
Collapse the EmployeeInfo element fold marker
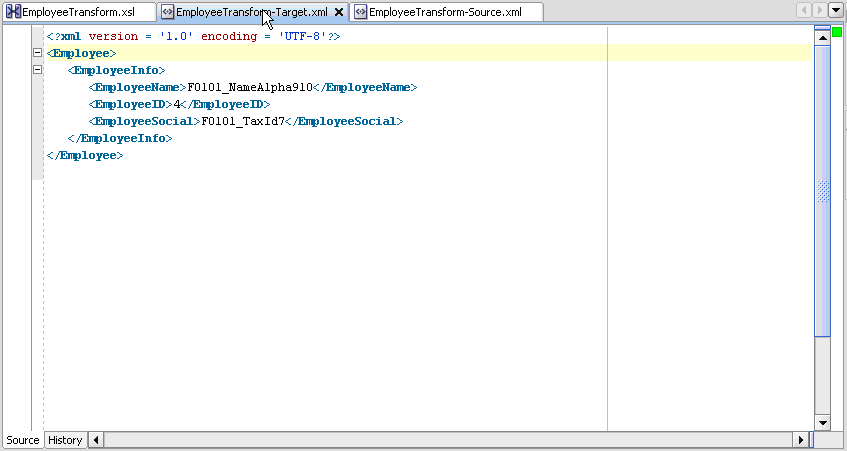[x=37, y=69]
